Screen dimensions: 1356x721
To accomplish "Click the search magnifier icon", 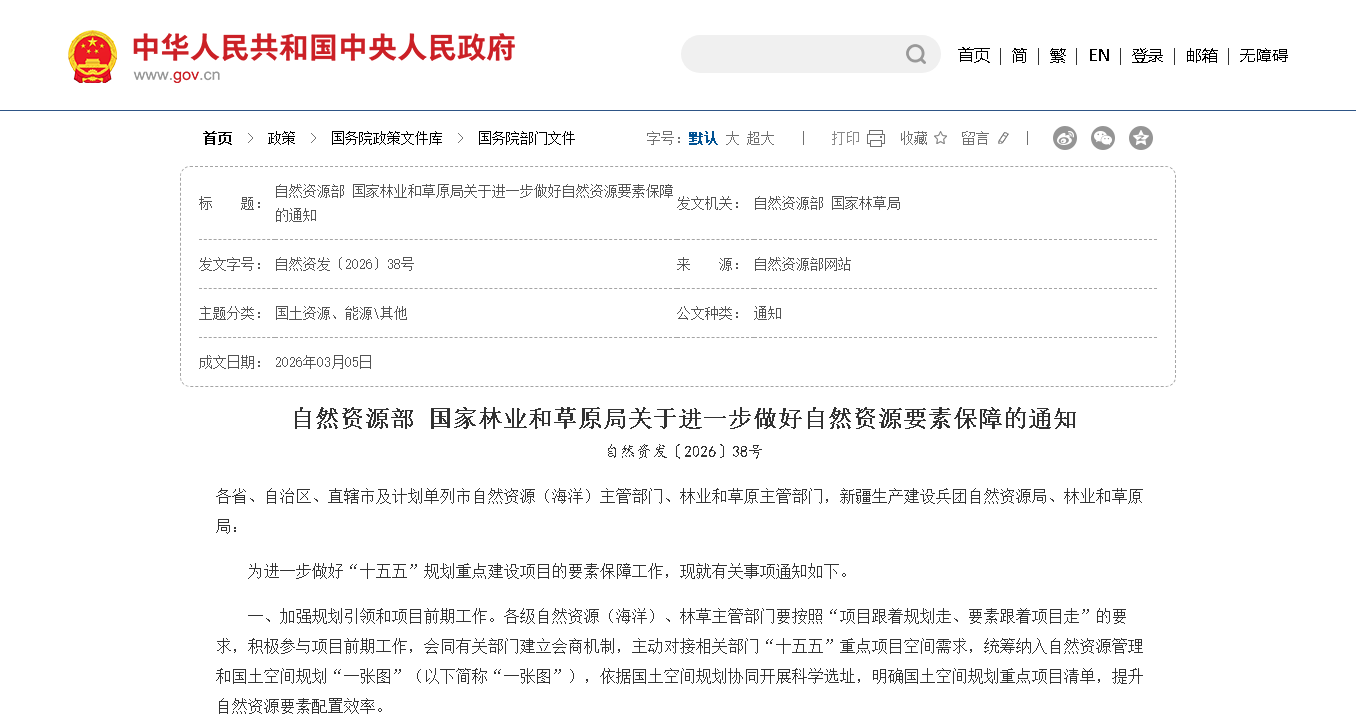I will click(x=915, y=54).
